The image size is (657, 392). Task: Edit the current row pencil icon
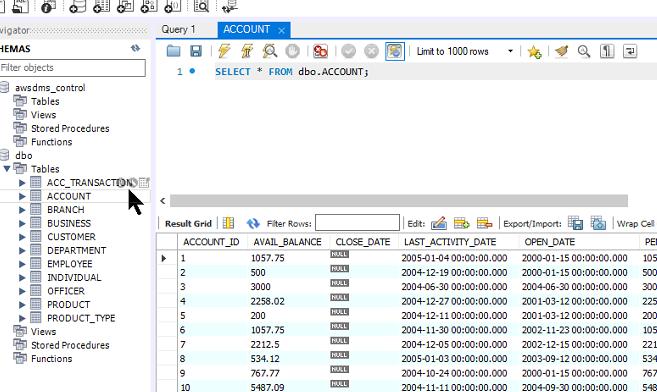pyautogui.click(x=438, y=223)
